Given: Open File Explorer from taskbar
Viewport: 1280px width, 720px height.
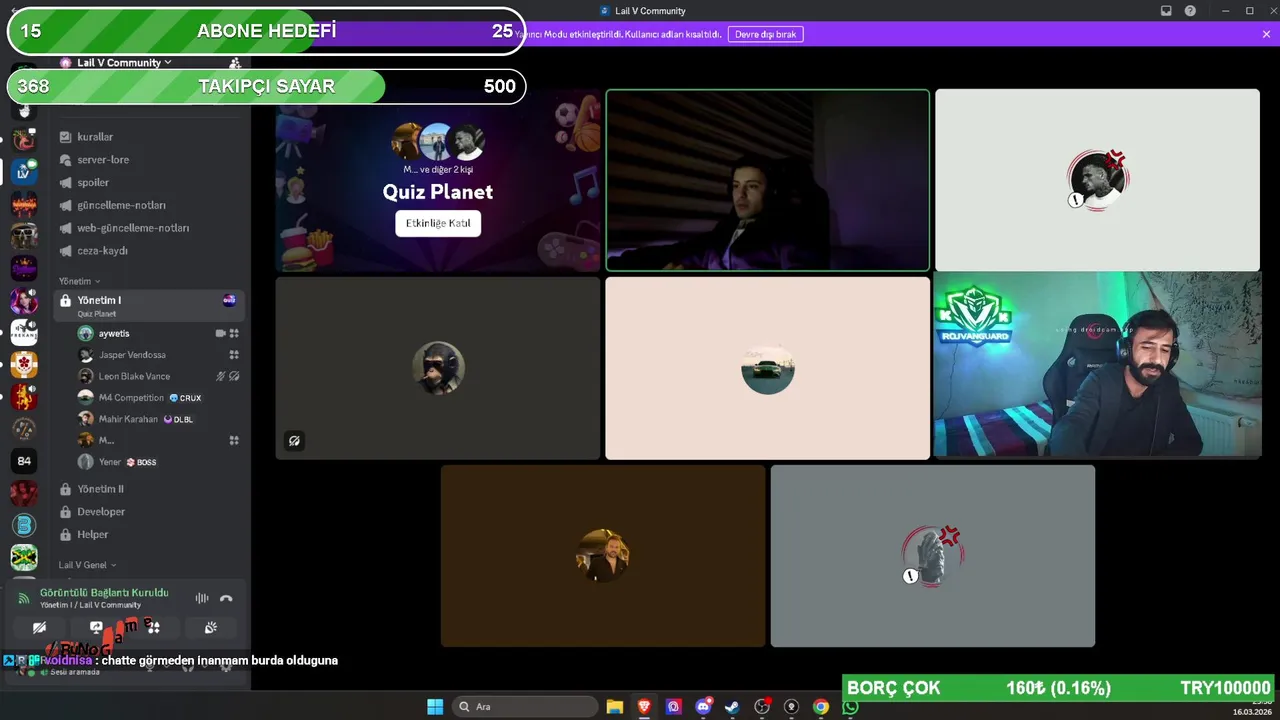Looking at the screenshot, I should pyautogui.click(x=615, y=707).
